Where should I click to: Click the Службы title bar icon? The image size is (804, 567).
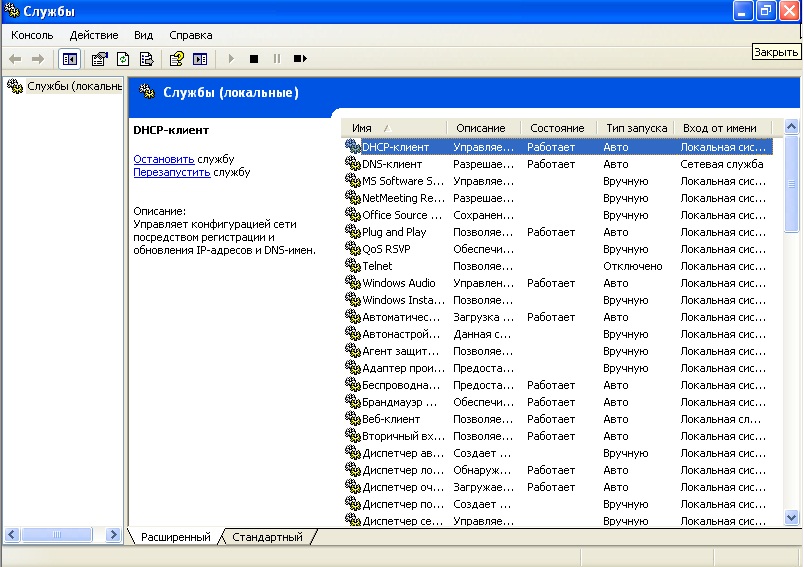tap(12, 11)
